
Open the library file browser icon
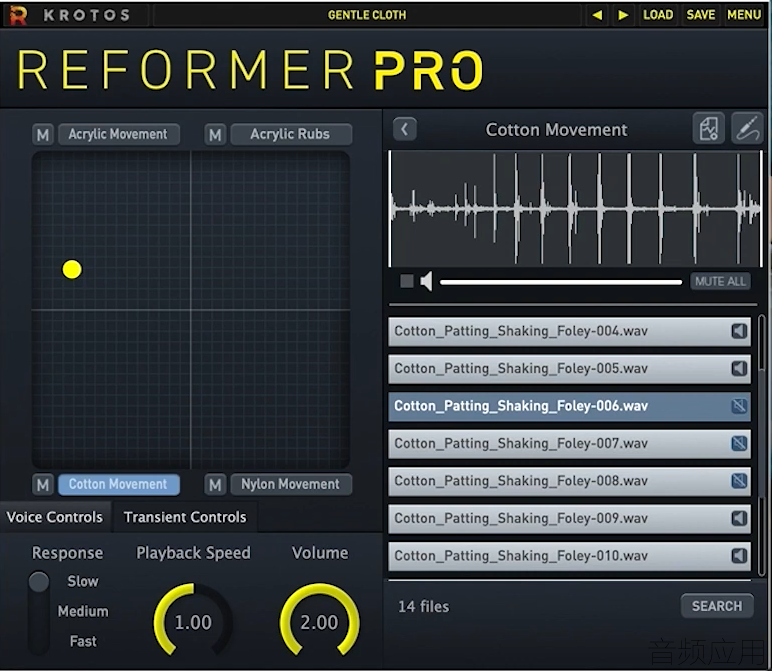[708, 129]
